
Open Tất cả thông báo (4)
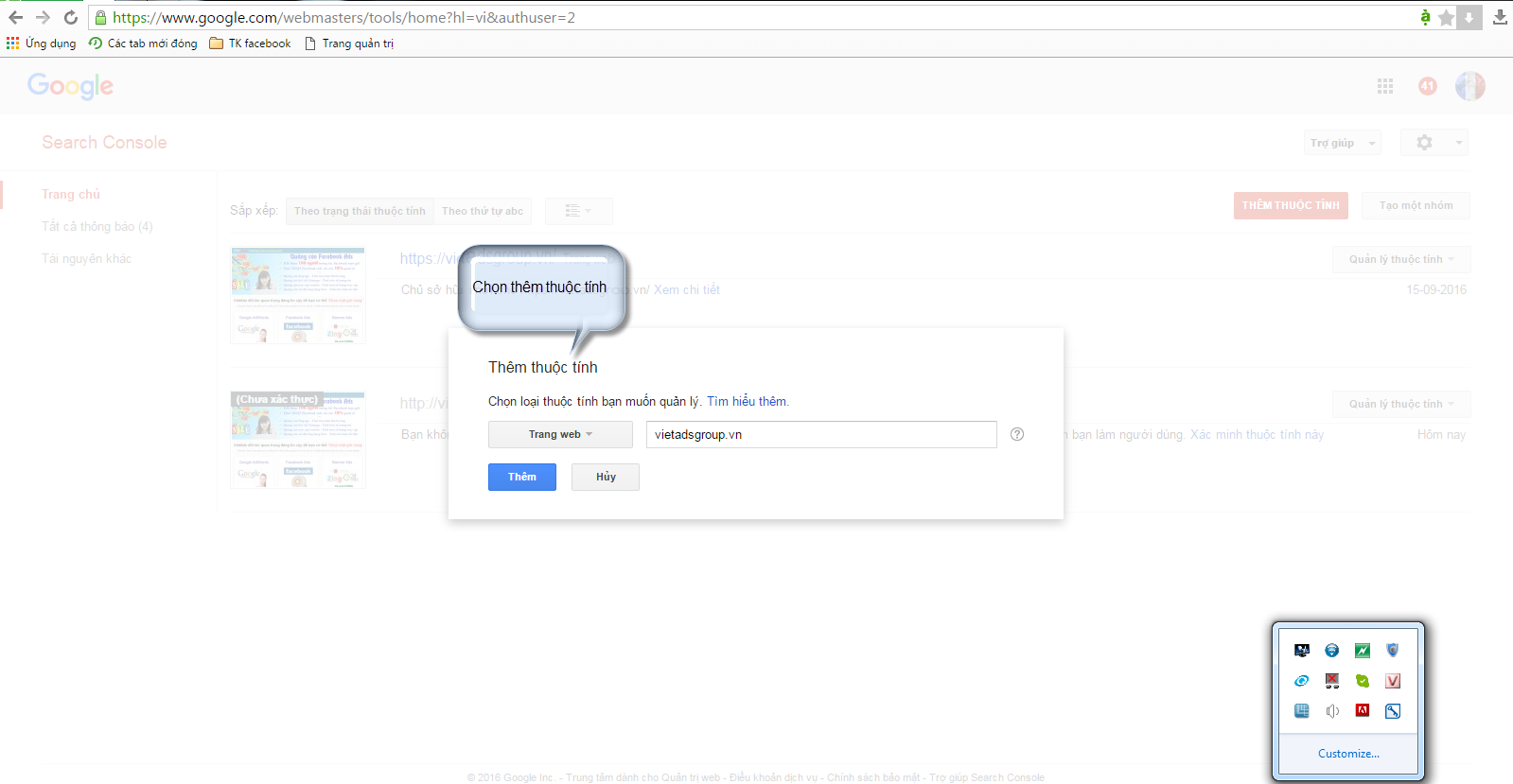coord(97,226)
